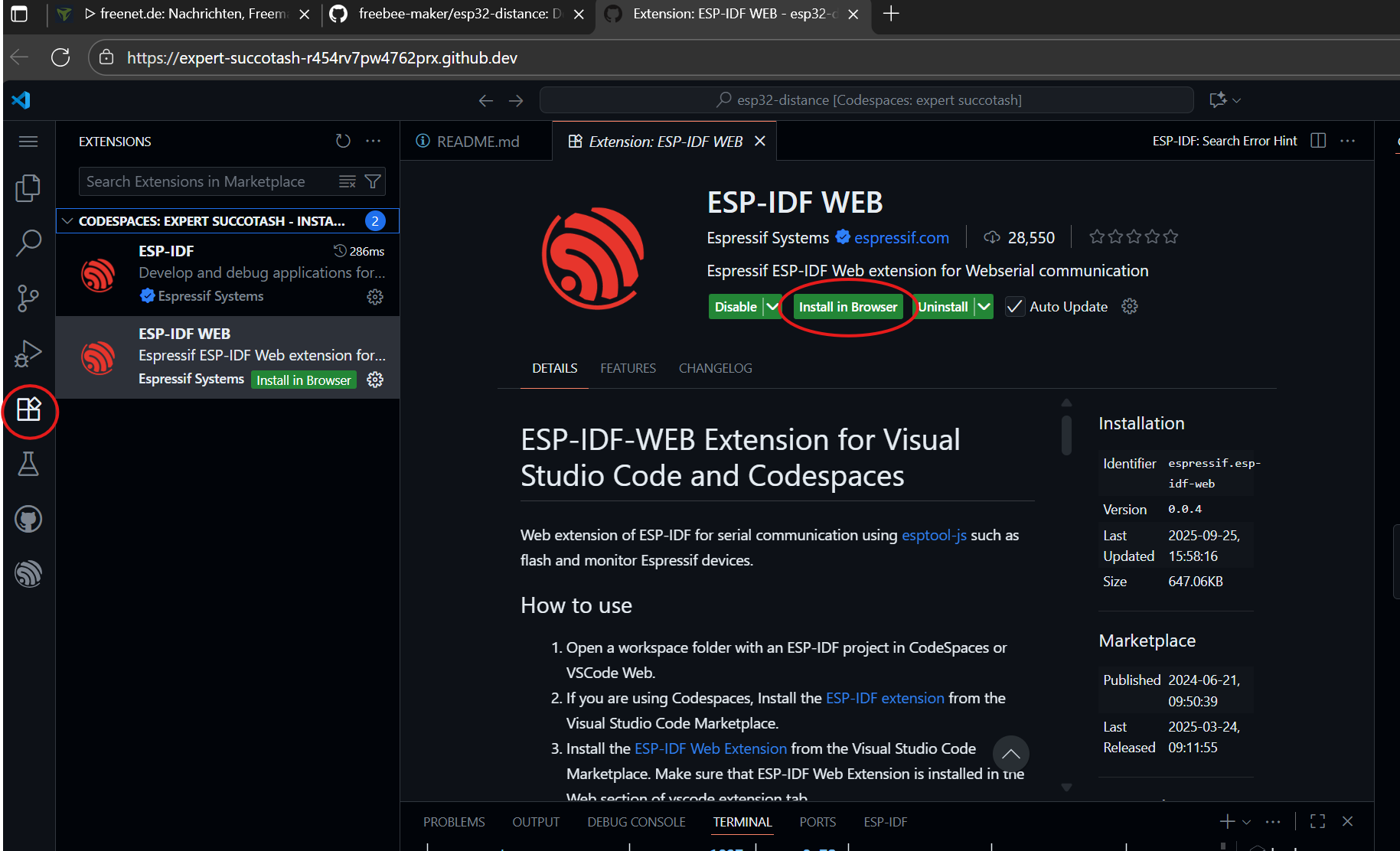Collapse the Codespaces installed extensions section
Image resolution: width=1400 pixels, height=851 pixels.
(x=68, y=221)
